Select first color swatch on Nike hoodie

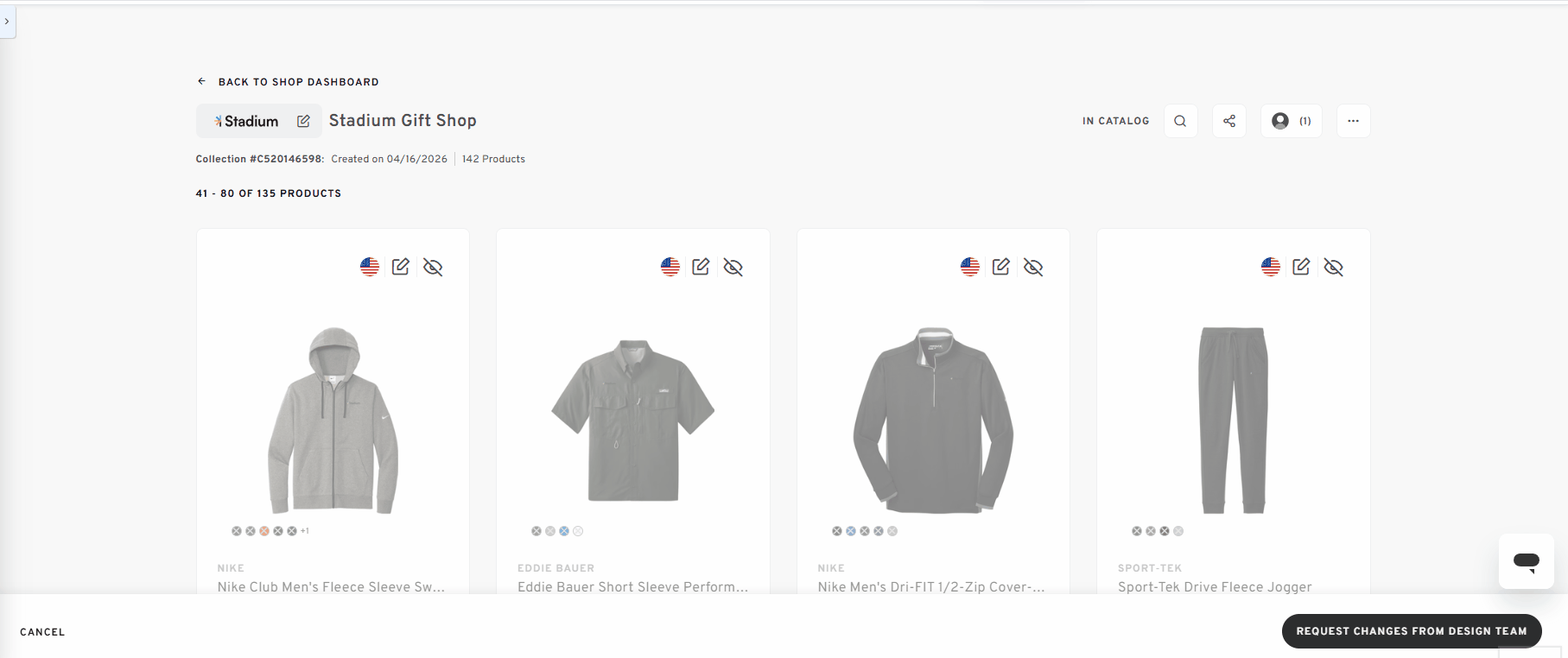(237, 531)
